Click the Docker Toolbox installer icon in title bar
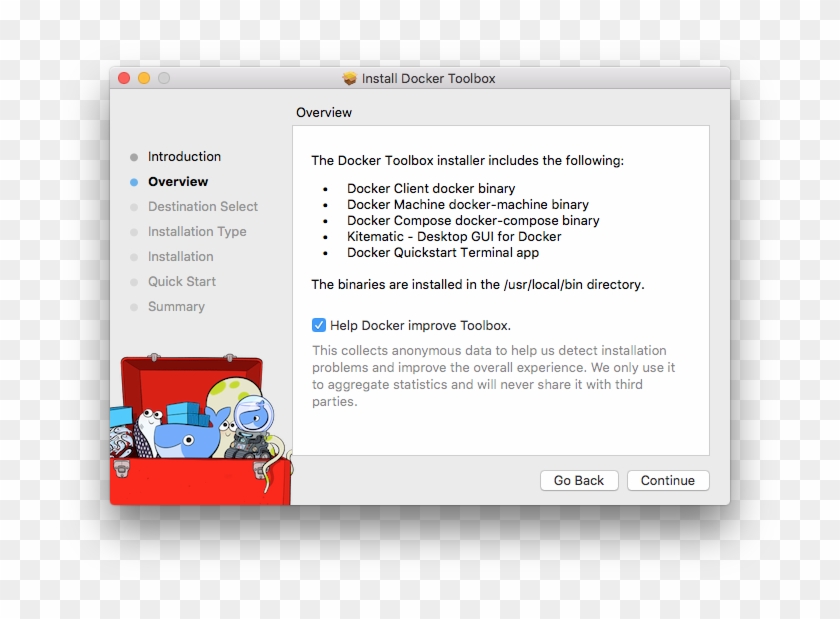The width and height of the screenshot is (840, 619). coord(349,78)
